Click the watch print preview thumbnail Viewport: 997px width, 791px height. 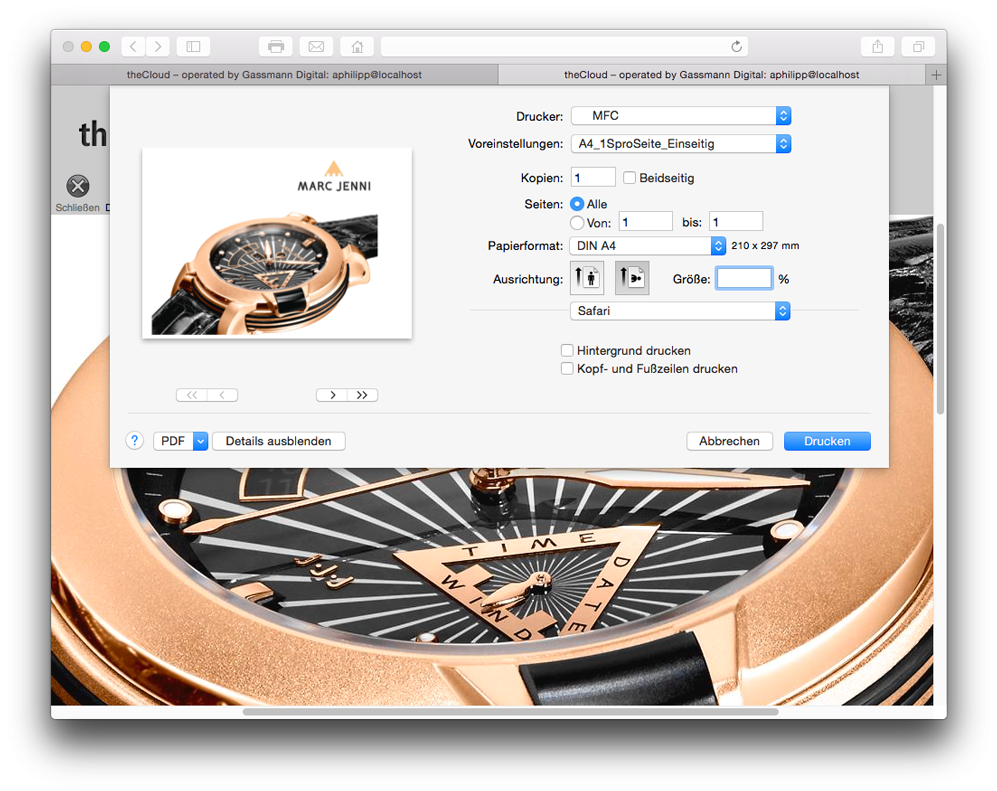(x=277, y=244)
